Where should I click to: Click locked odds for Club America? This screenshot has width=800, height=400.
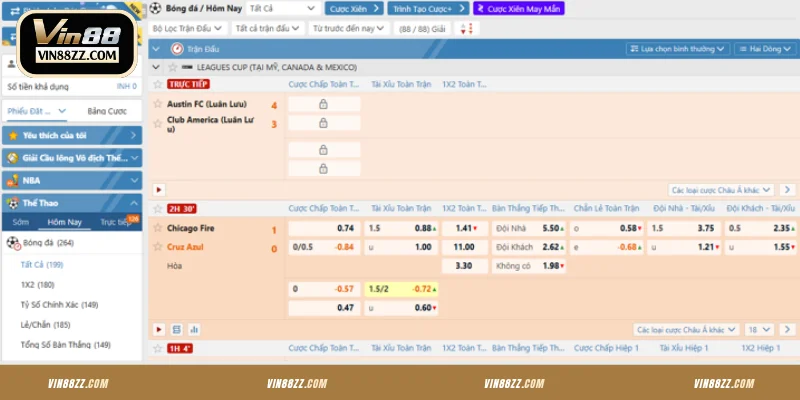324,123
